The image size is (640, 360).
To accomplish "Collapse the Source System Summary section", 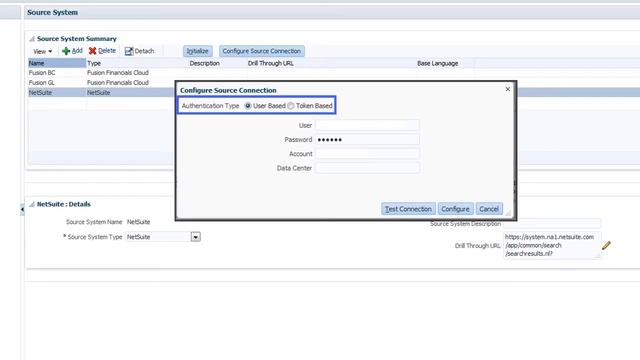I will (x=32, y=39).
